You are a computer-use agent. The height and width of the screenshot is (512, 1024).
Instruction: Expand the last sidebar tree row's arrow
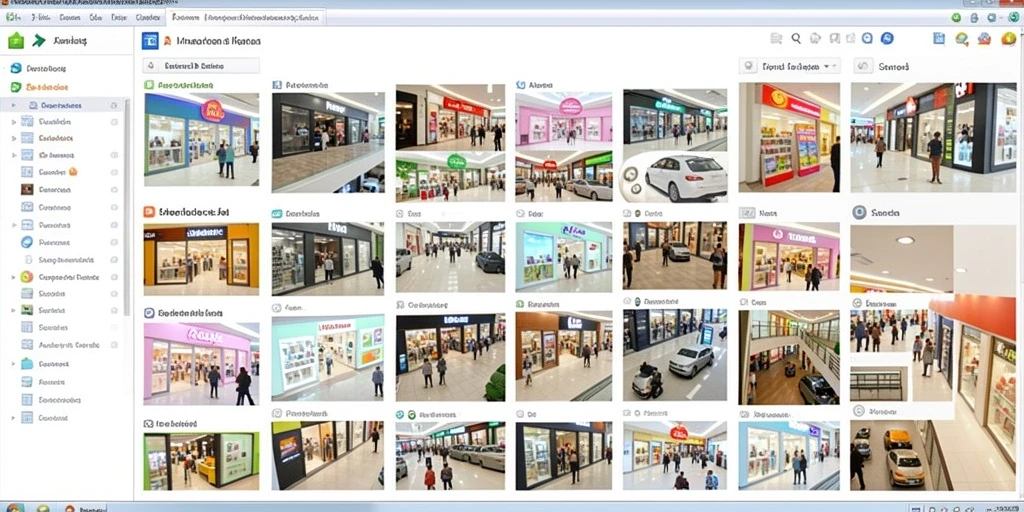[x=14, y=417]
